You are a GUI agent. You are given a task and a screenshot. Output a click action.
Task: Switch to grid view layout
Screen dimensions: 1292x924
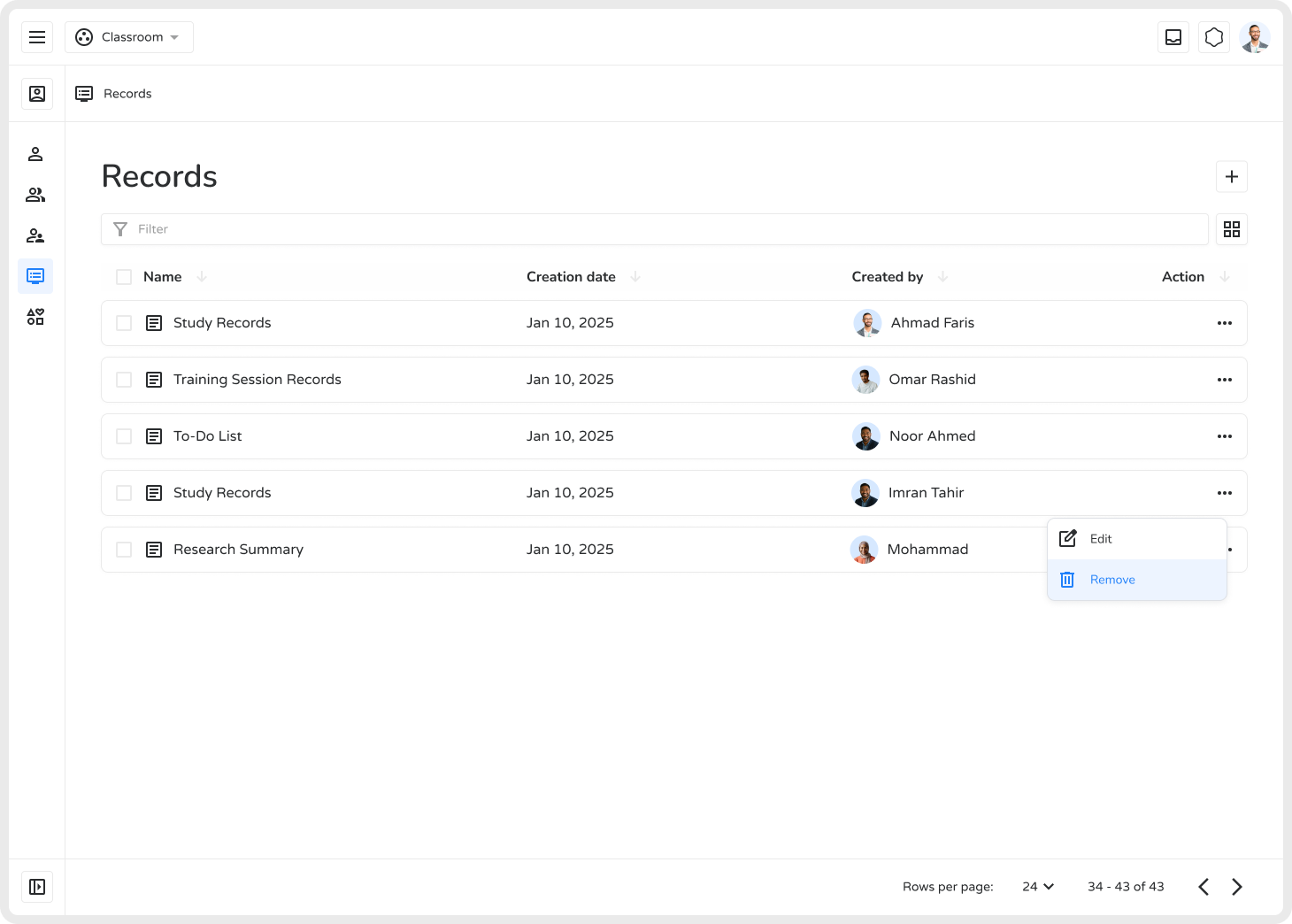click(x=1231, y=229)
